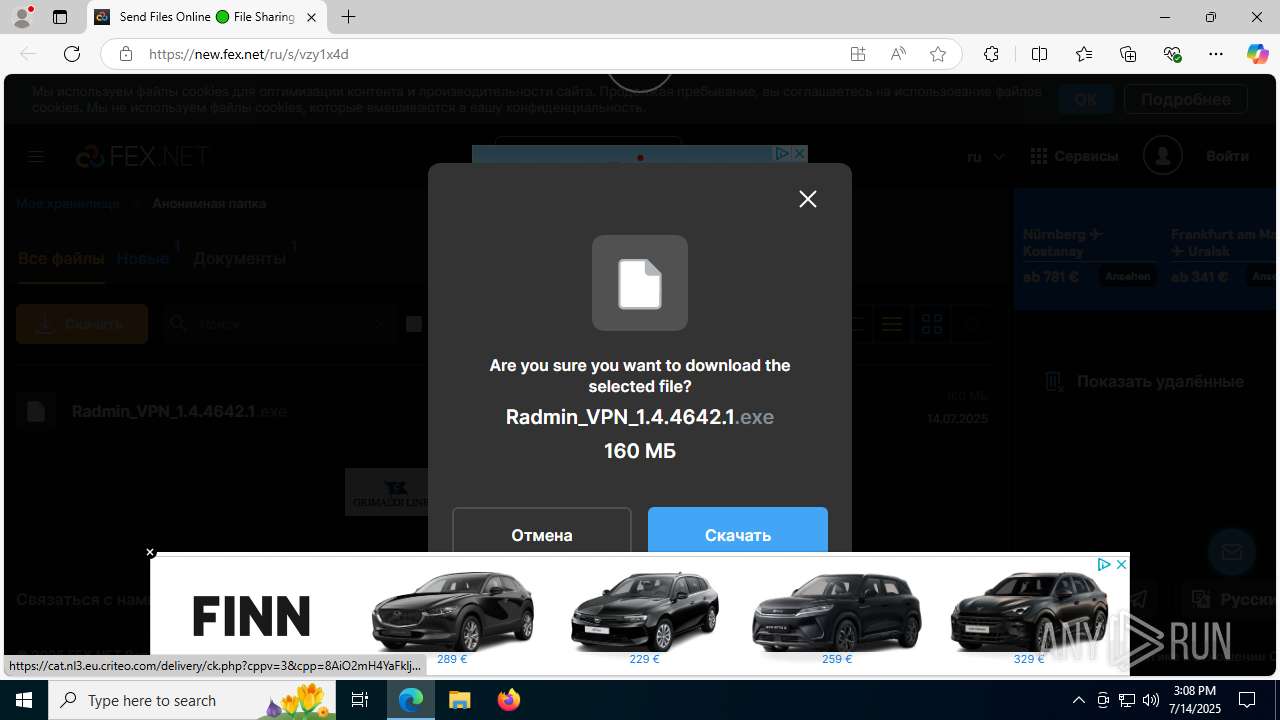Open volume control in tray
Image resolution: width=1280 pixels, height=720 pixels.
(1151, 700)
